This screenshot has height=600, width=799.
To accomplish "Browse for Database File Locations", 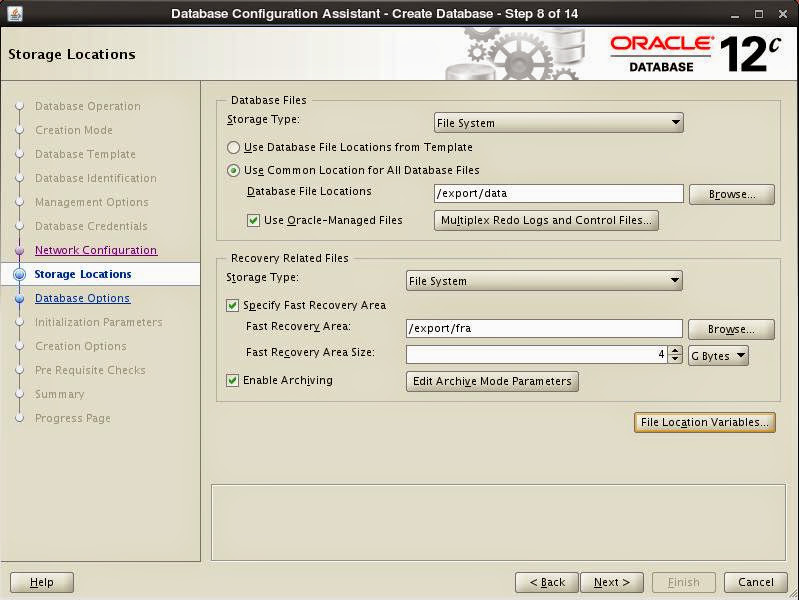I will click(x=732, y=195).
